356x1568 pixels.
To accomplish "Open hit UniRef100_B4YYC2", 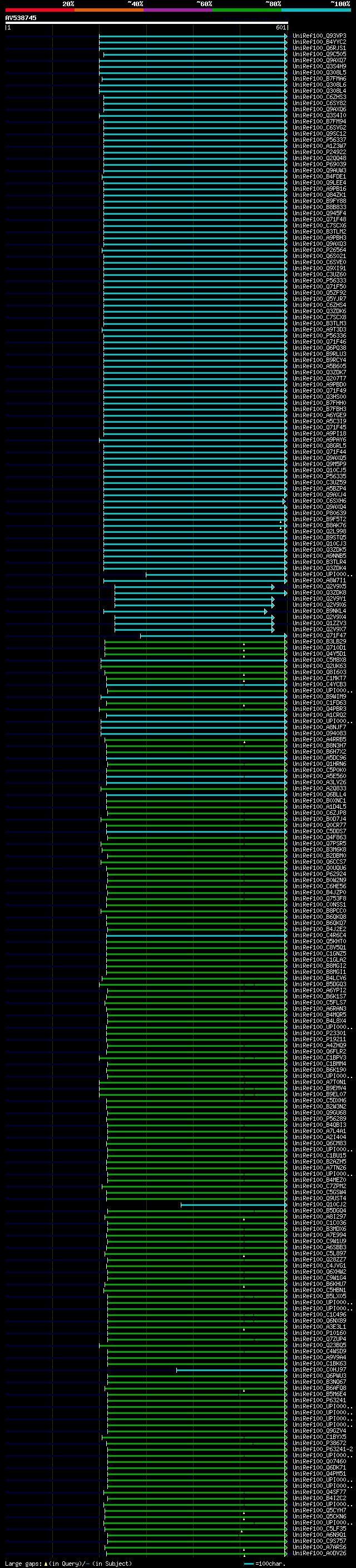I will [x=319, y=42].
